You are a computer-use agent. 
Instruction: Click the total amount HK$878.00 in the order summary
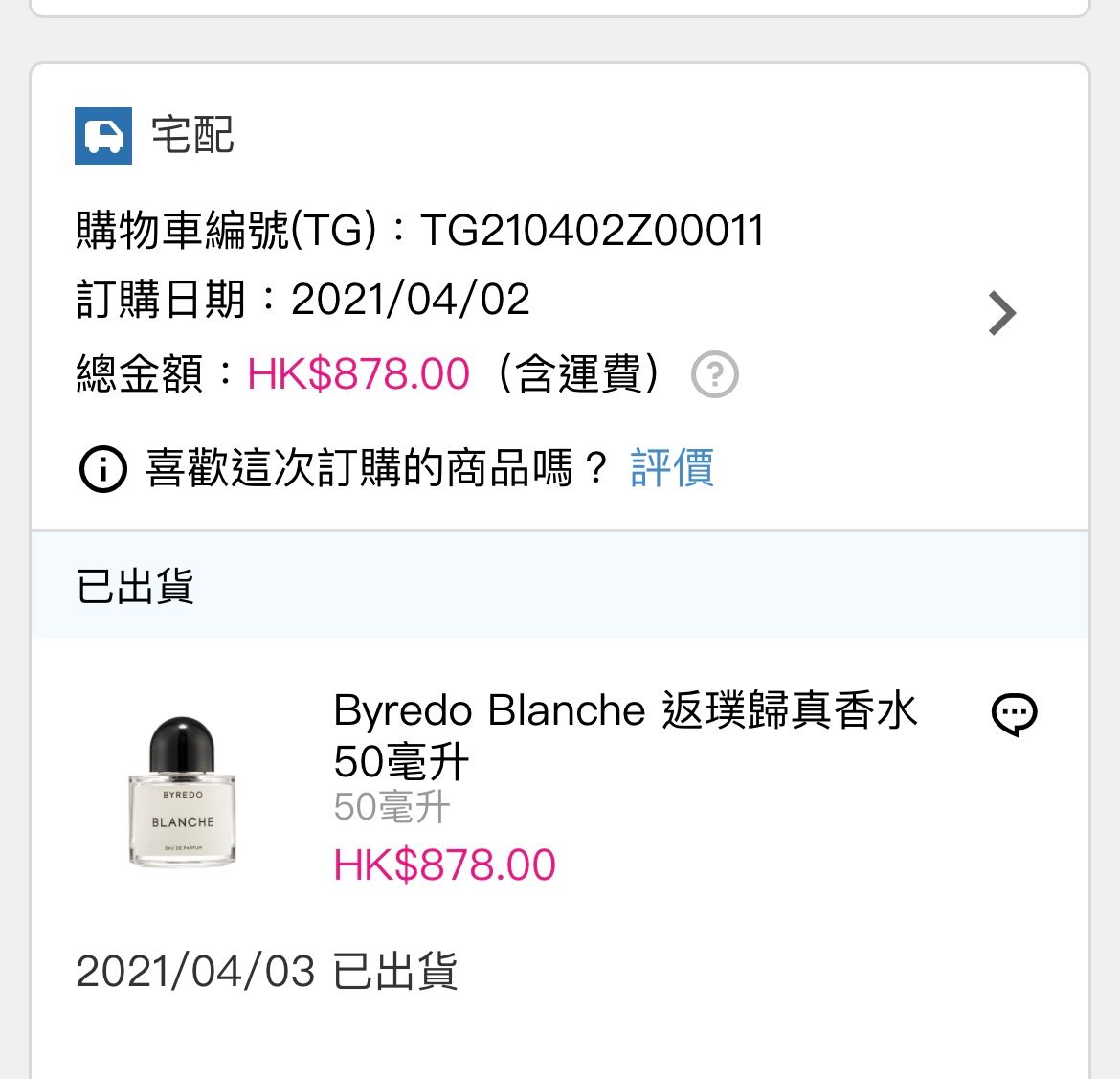click(x=359, y=373)
